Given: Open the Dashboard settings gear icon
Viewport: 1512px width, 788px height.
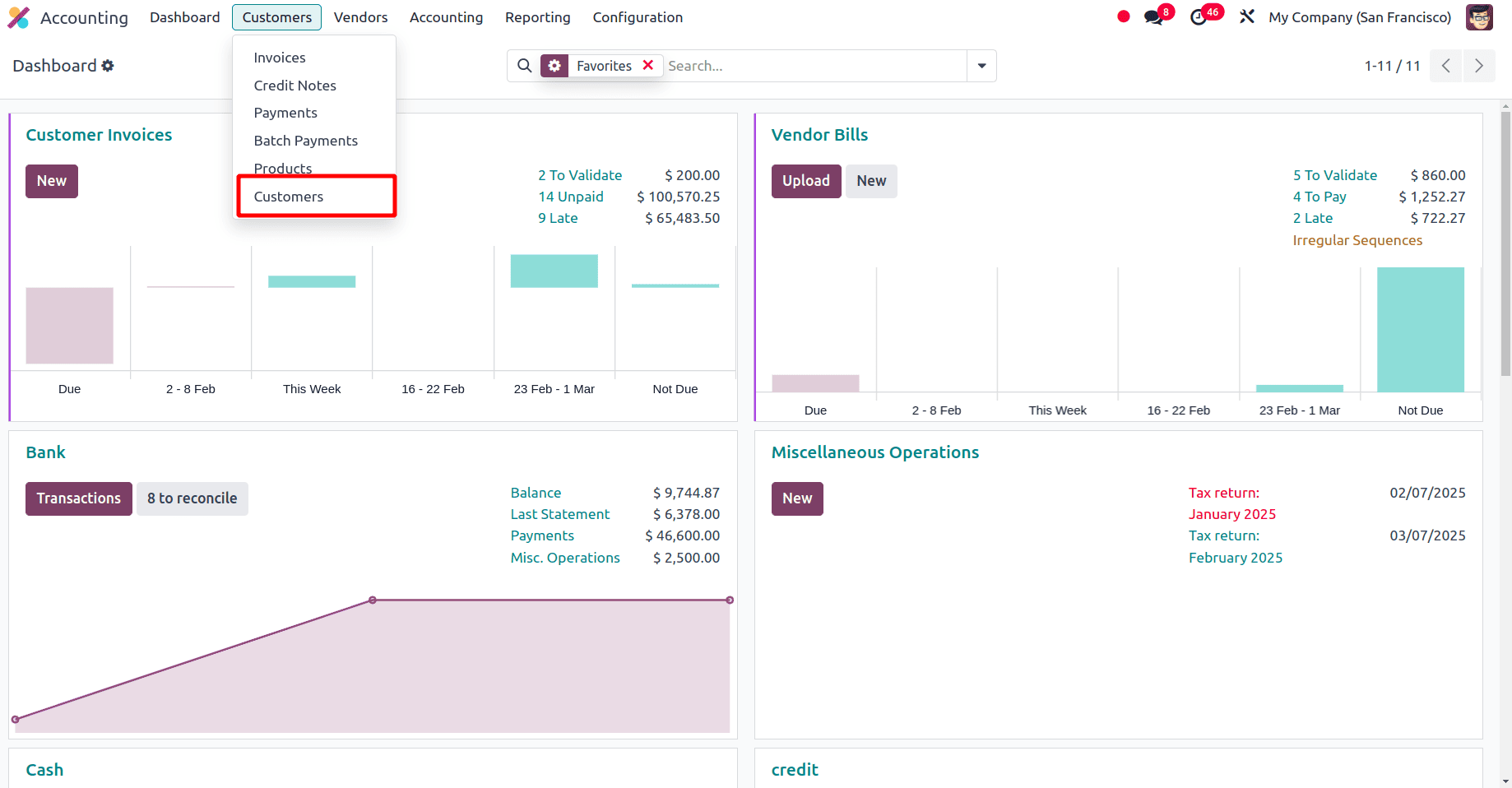Looking at the screenshot, I should pos(108,66).
